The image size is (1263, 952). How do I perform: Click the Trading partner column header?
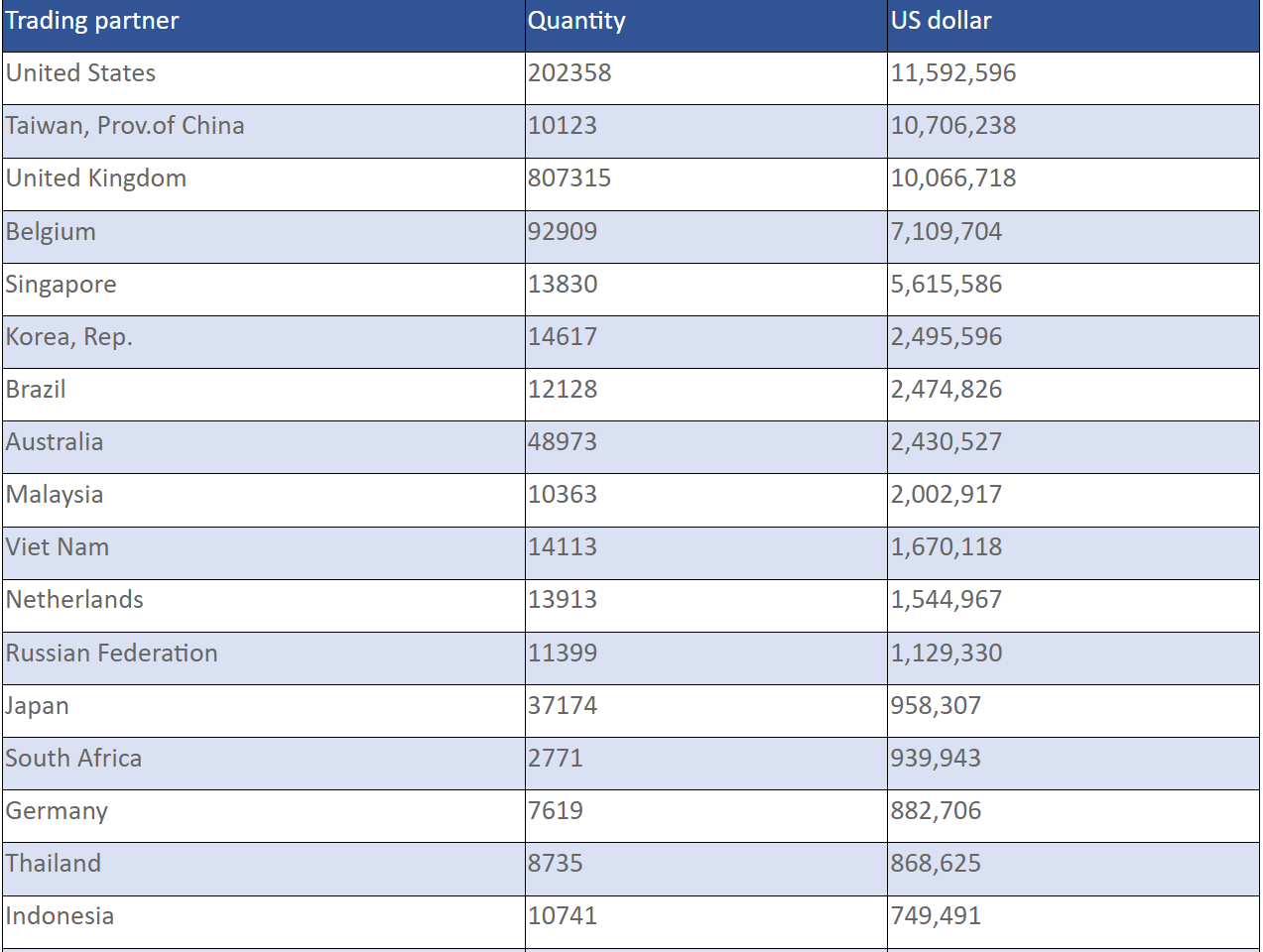[92, 21]
